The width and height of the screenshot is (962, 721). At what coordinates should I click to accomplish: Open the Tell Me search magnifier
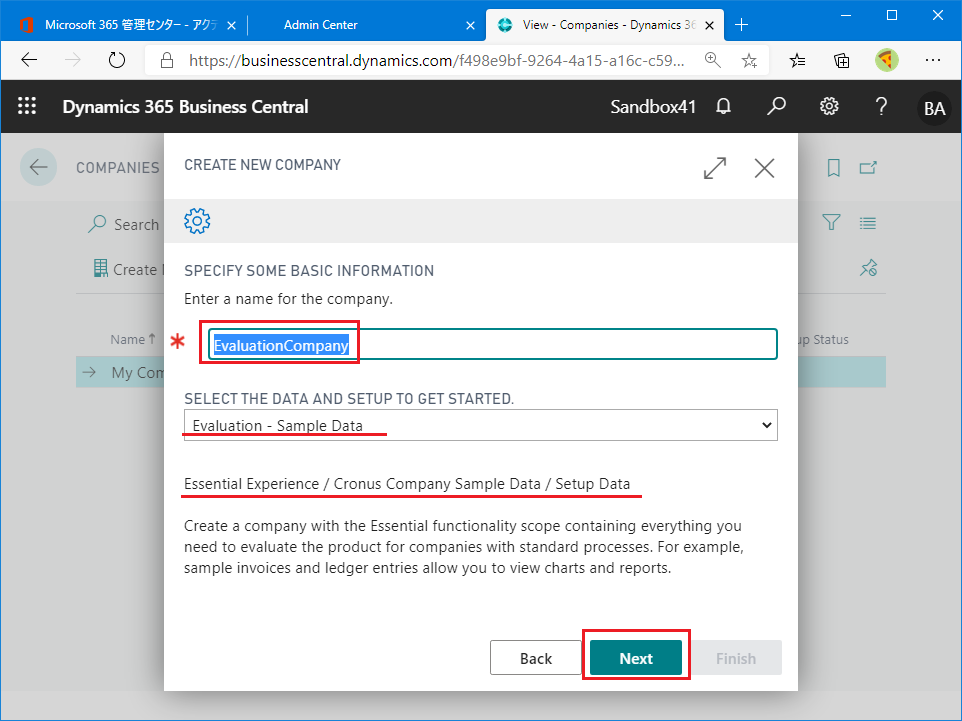click(776, 106)
